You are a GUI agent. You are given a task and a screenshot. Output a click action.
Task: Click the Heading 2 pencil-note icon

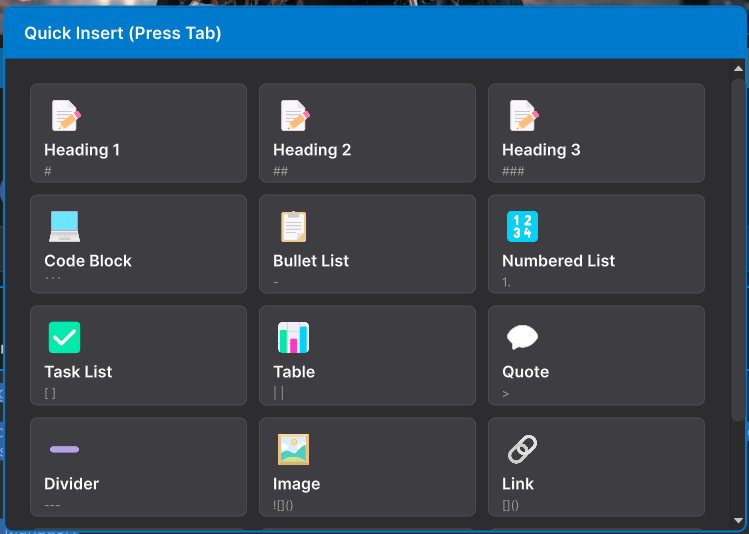(x=293, y=116)
